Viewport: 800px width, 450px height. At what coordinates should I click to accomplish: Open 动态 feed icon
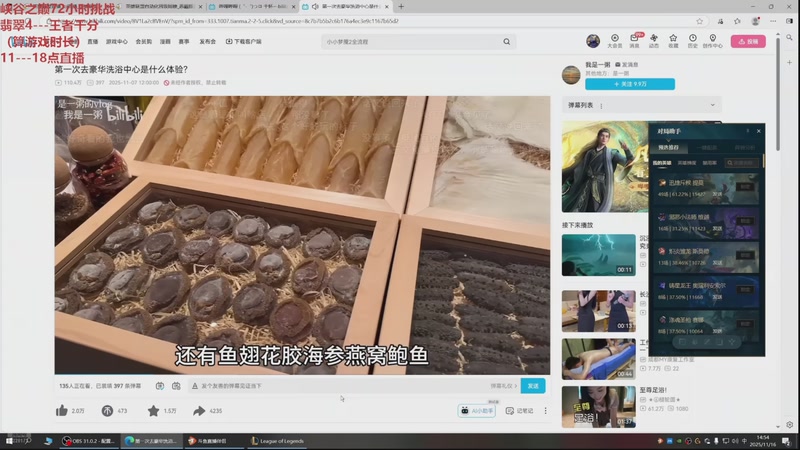[x=654, y=41]
